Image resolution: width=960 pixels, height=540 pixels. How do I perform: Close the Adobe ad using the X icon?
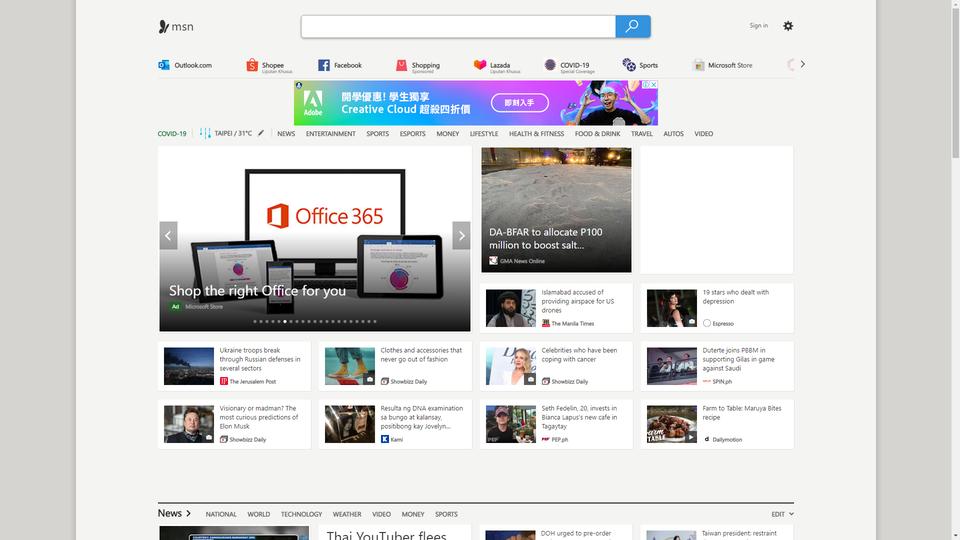[653, 84]
